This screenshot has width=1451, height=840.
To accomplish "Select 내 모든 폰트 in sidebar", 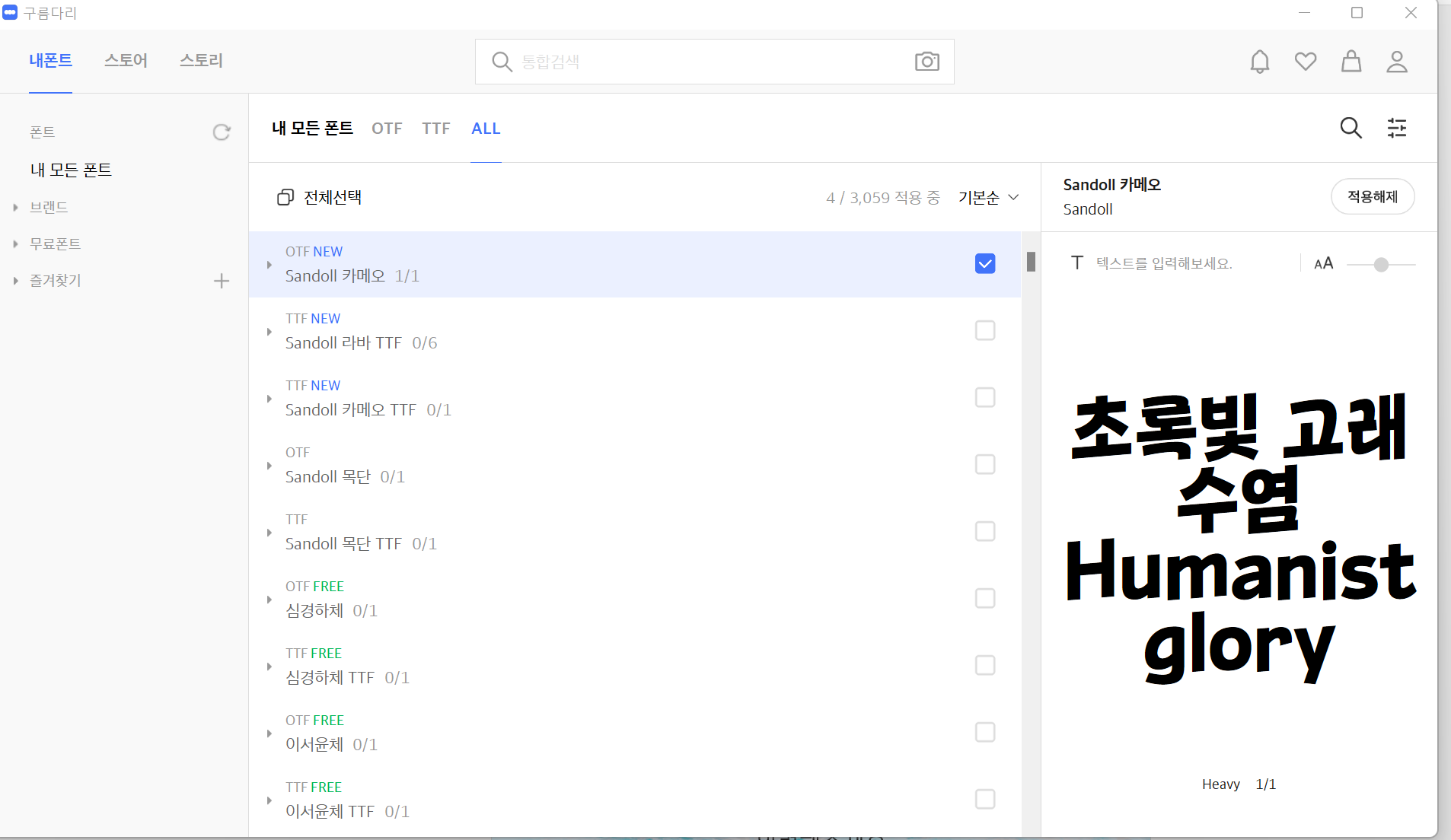I will tap(71, 170).
